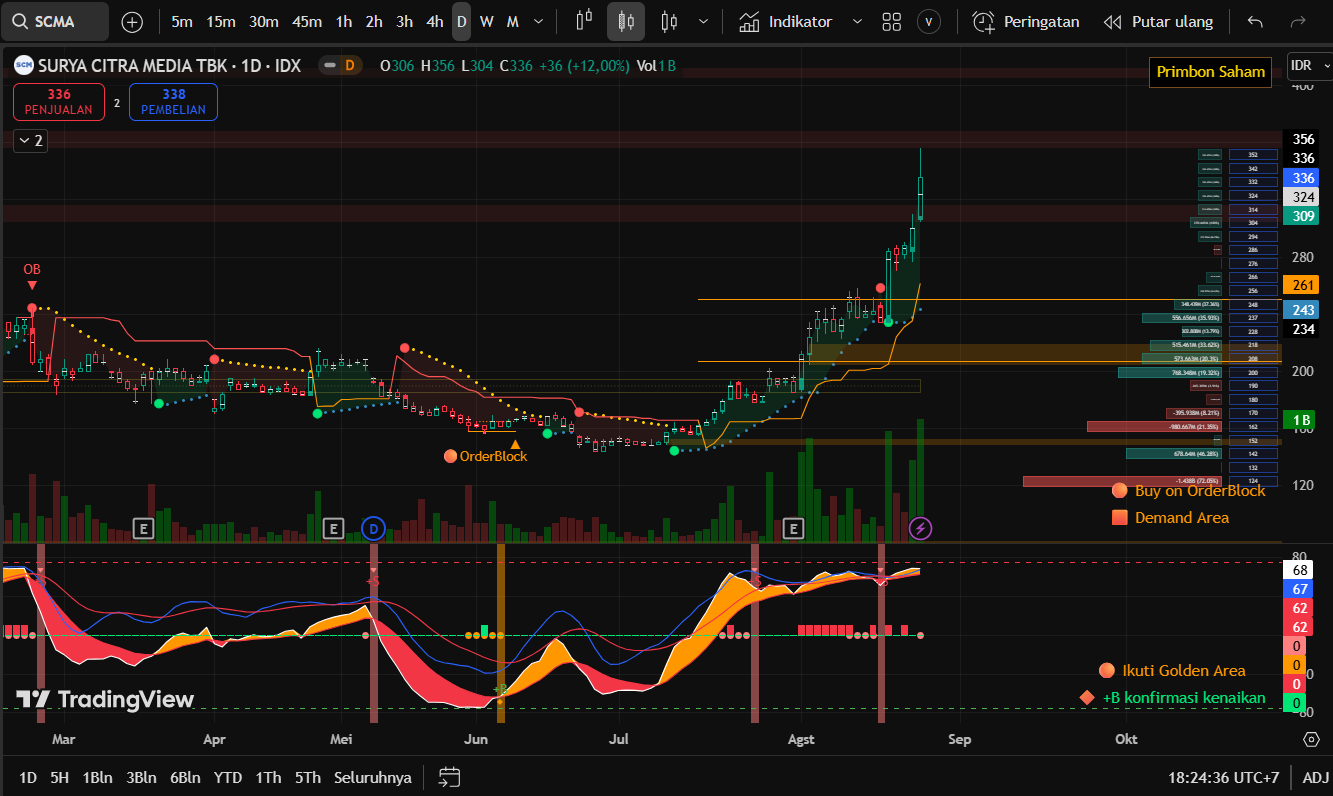This screenshot has height=796, width=1333.
Task: Choose the 2h timeframe
Action: click(374, 21)
